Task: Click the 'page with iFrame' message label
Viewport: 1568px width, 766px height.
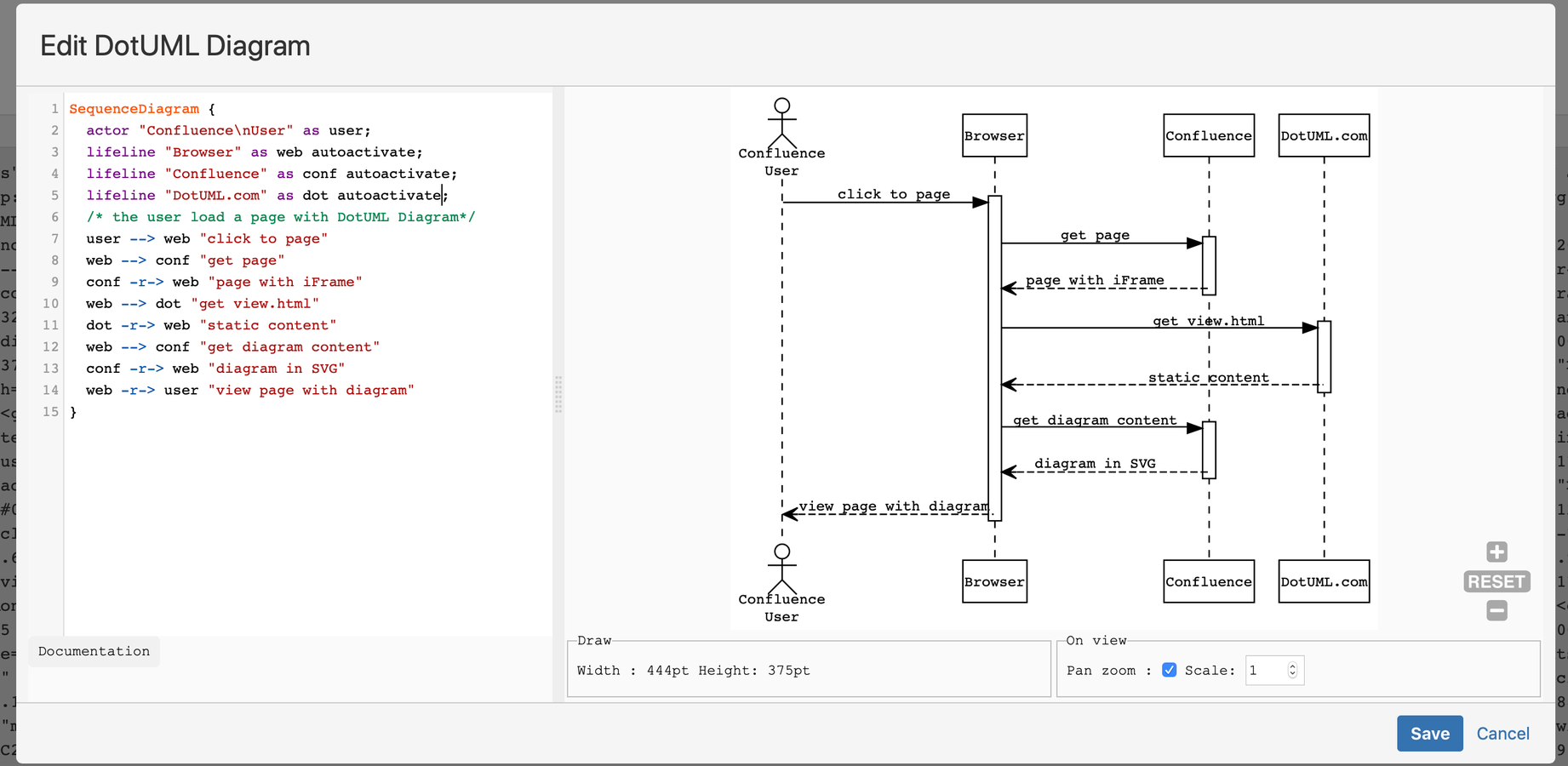Action: pos(1095,280)
